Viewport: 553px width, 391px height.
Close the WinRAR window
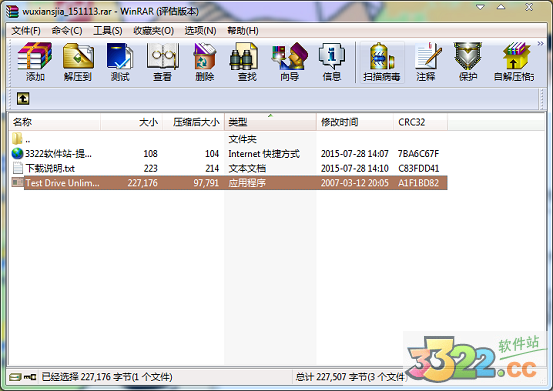click(529, 7)
